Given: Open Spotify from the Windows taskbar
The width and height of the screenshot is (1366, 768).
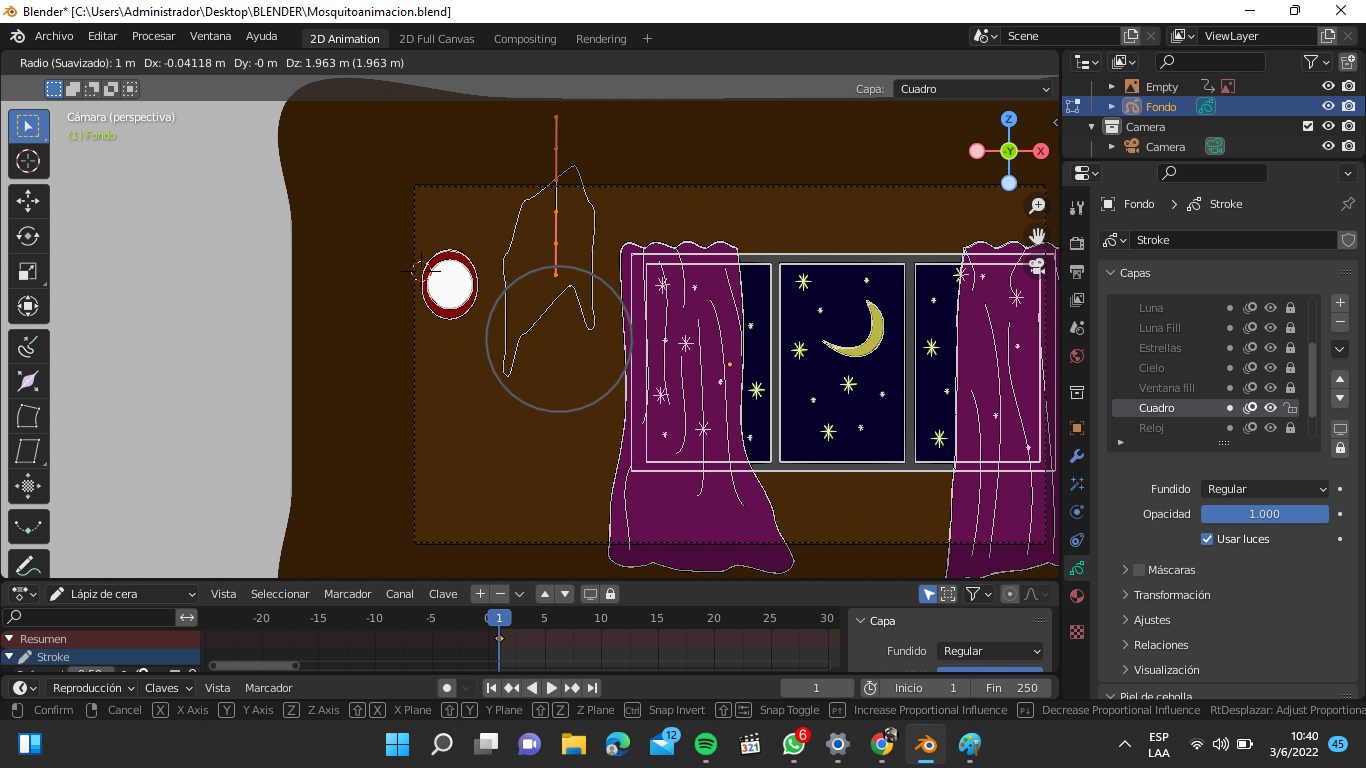Looking at the screenshot, I should pyautogui.click(x=705, y=744).
